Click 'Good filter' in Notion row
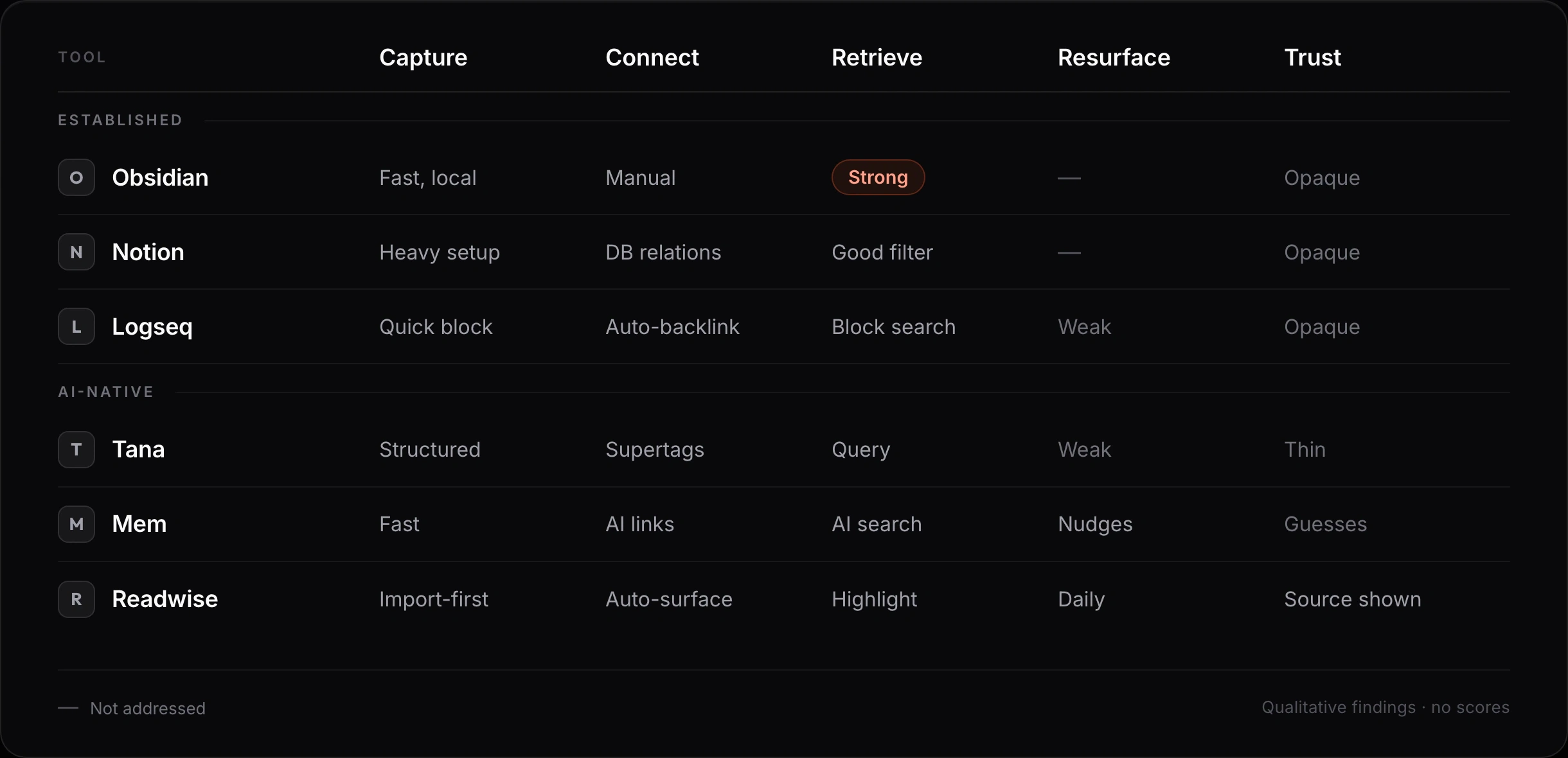This screenshot has width=1568, height=758. coord(882,252)
